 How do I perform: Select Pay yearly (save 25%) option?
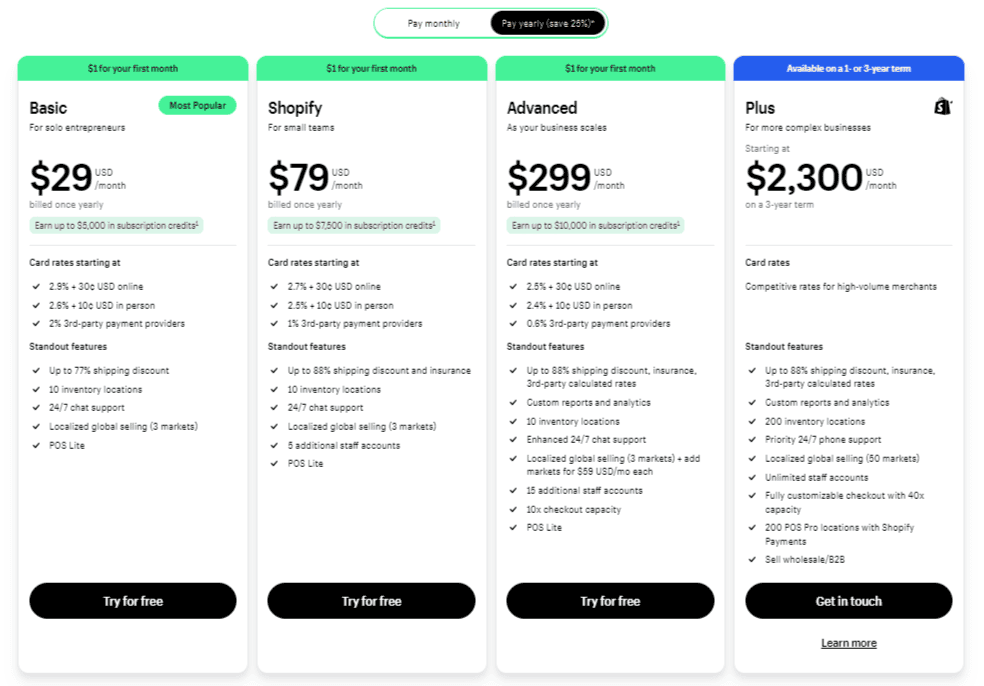click(547, 23)
